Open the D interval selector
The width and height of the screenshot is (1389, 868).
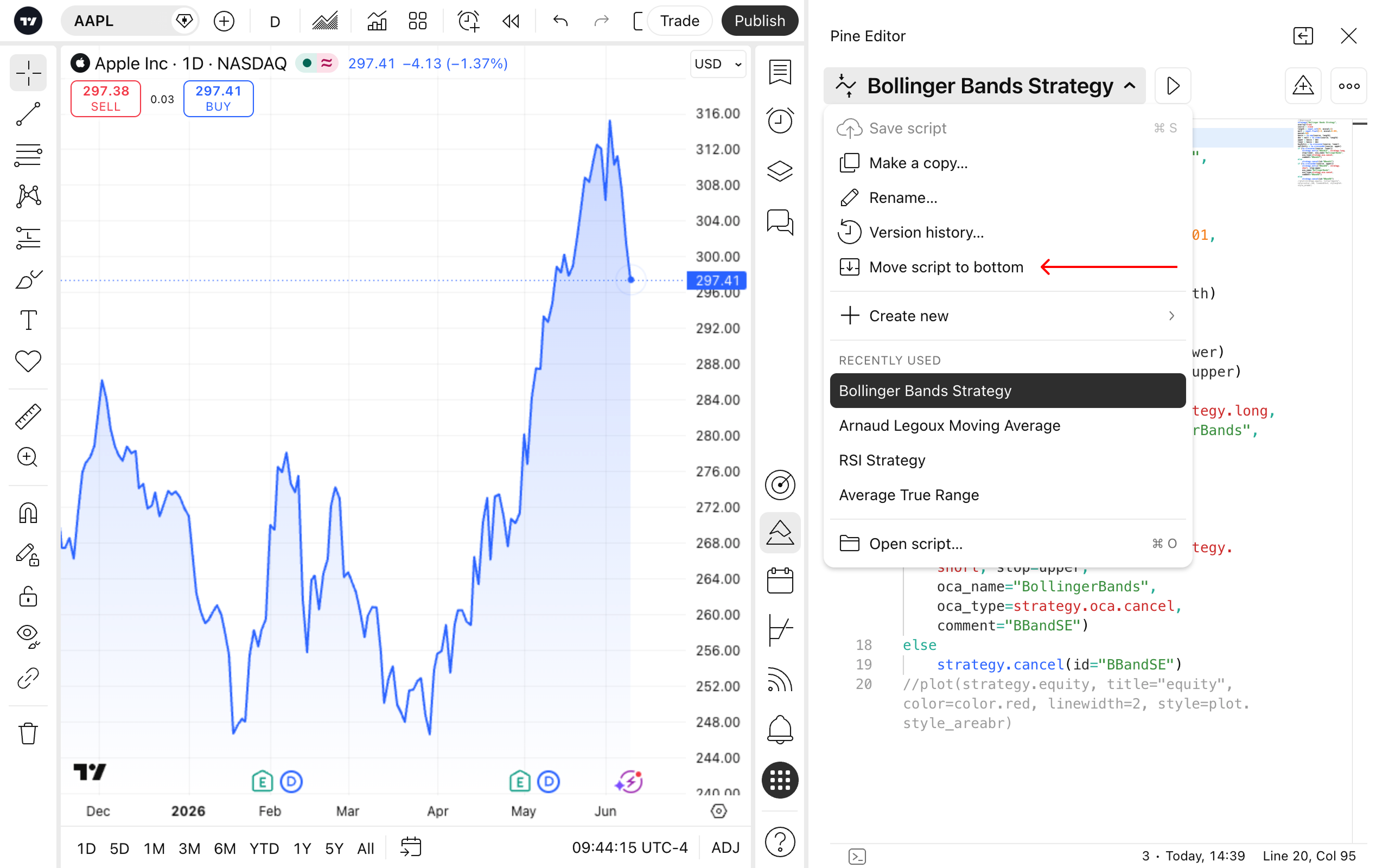pos(275,21)
